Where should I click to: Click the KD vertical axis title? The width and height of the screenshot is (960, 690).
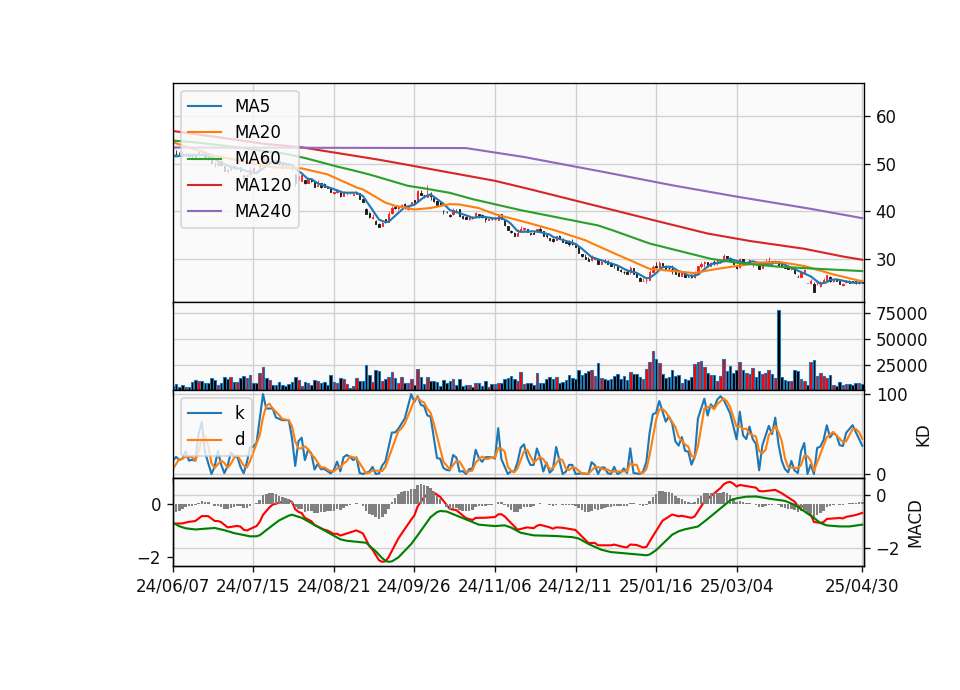point(923,436)
